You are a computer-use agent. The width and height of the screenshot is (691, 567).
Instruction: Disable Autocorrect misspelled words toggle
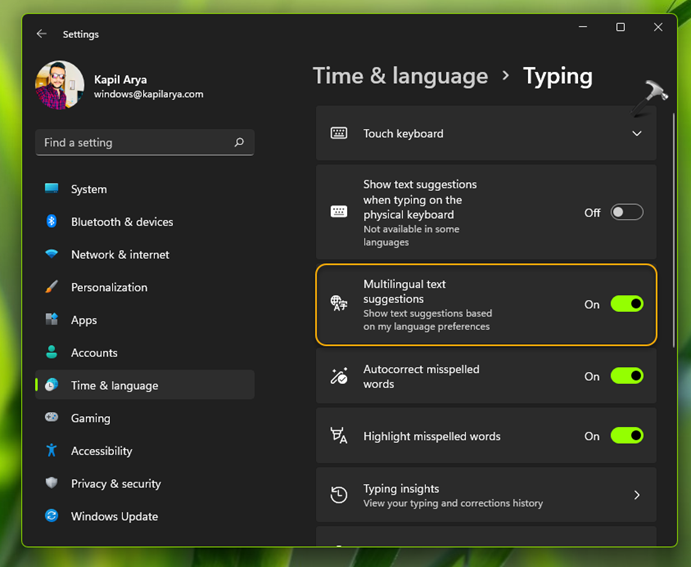627,376
